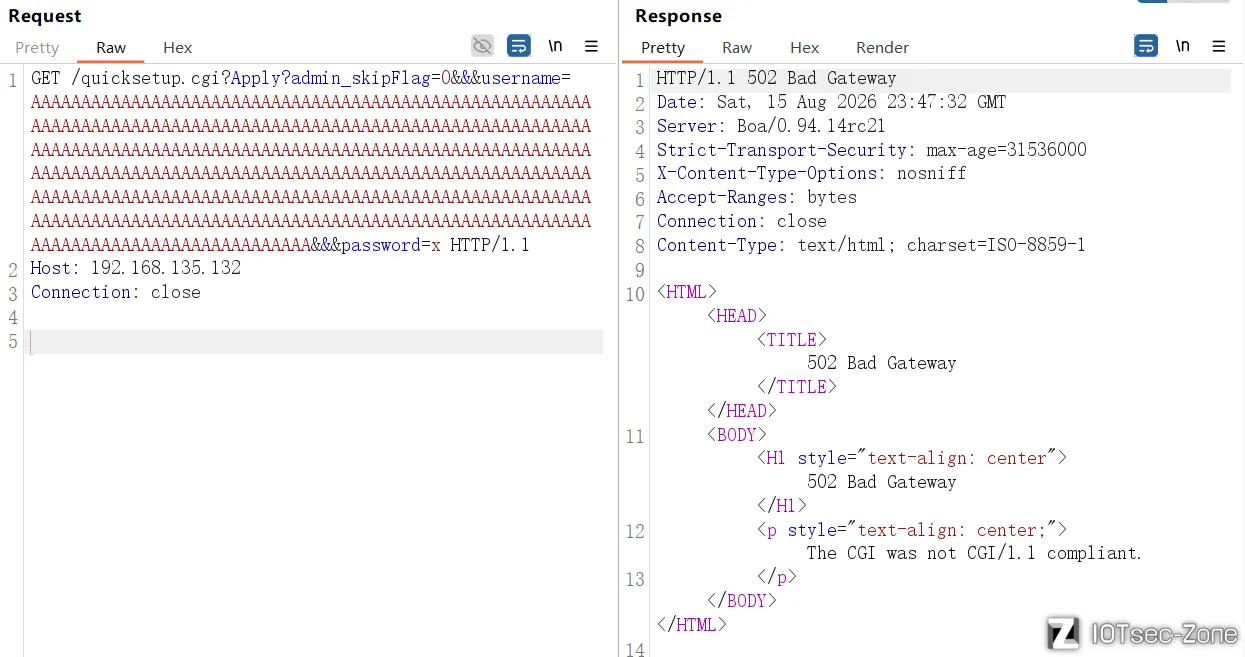The height and width of the screenshot is (657, 1245).
Task: Click the <TITLE> tag in Response
Action: [792, 340]
